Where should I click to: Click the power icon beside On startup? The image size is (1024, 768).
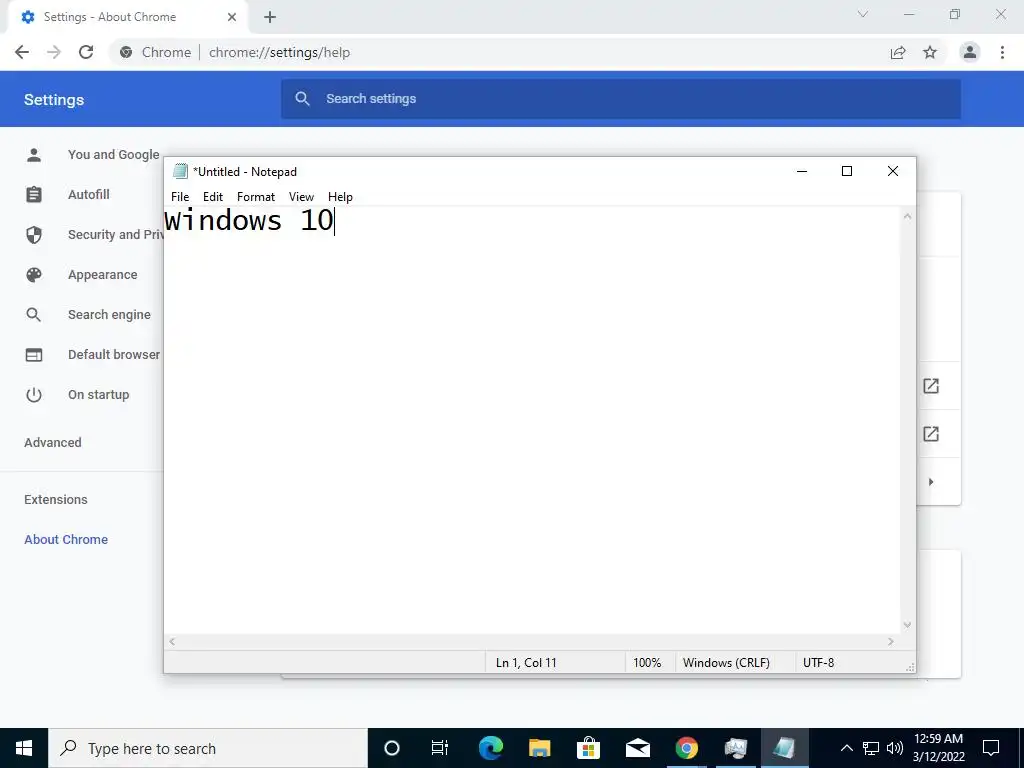point(34,394)
